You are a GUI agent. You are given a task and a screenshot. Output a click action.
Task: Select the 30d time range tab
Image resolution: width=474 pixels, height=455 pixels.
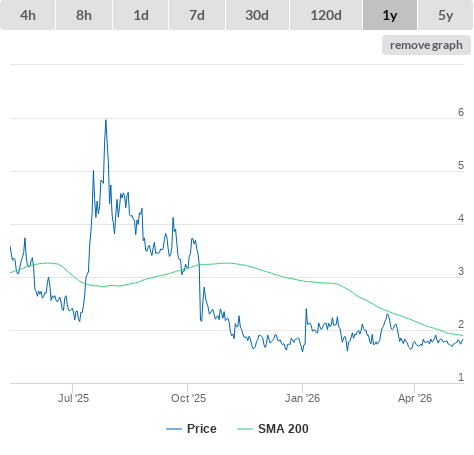257,15
